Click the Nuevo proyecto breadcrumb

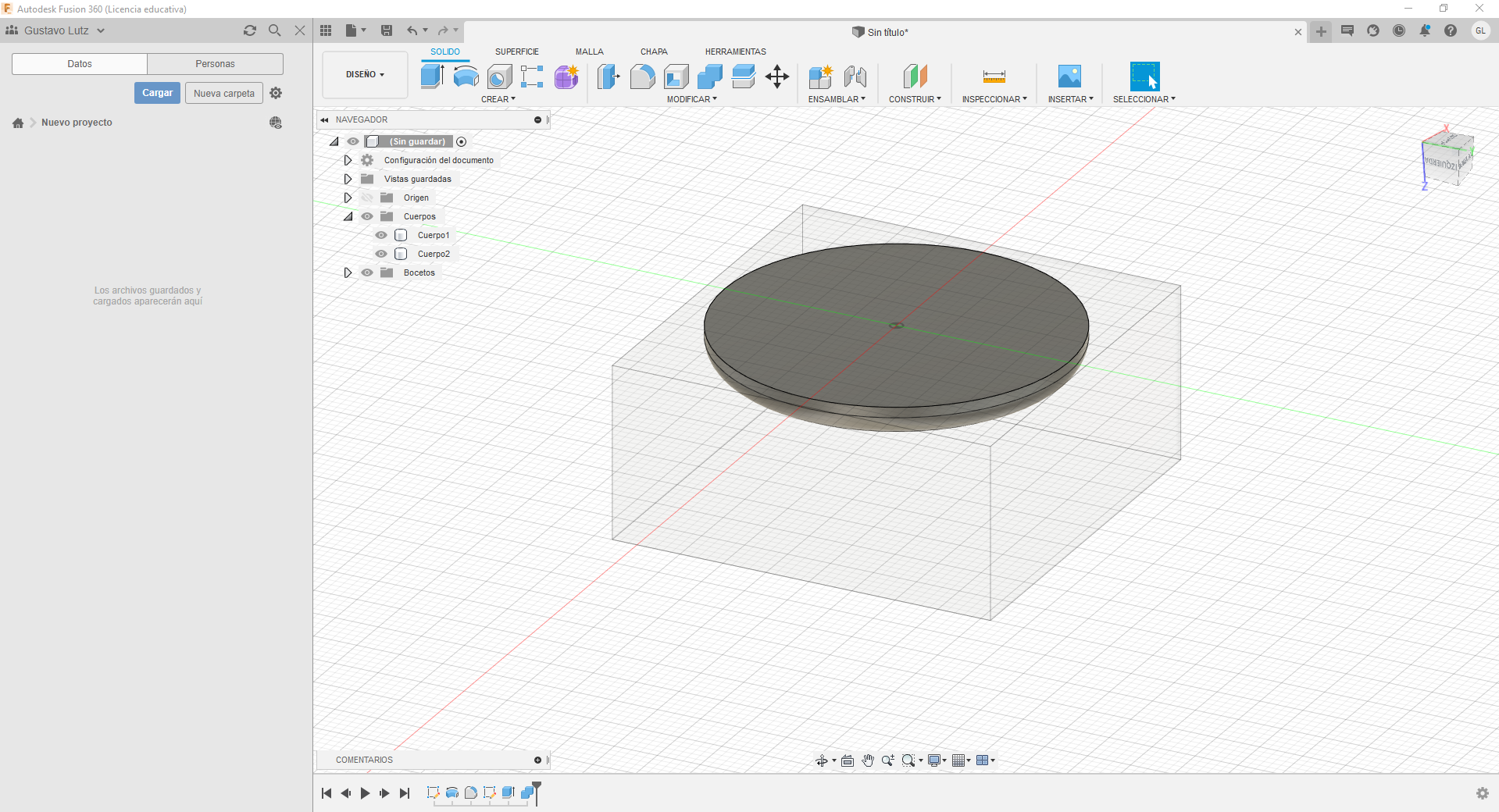point(77,123)
